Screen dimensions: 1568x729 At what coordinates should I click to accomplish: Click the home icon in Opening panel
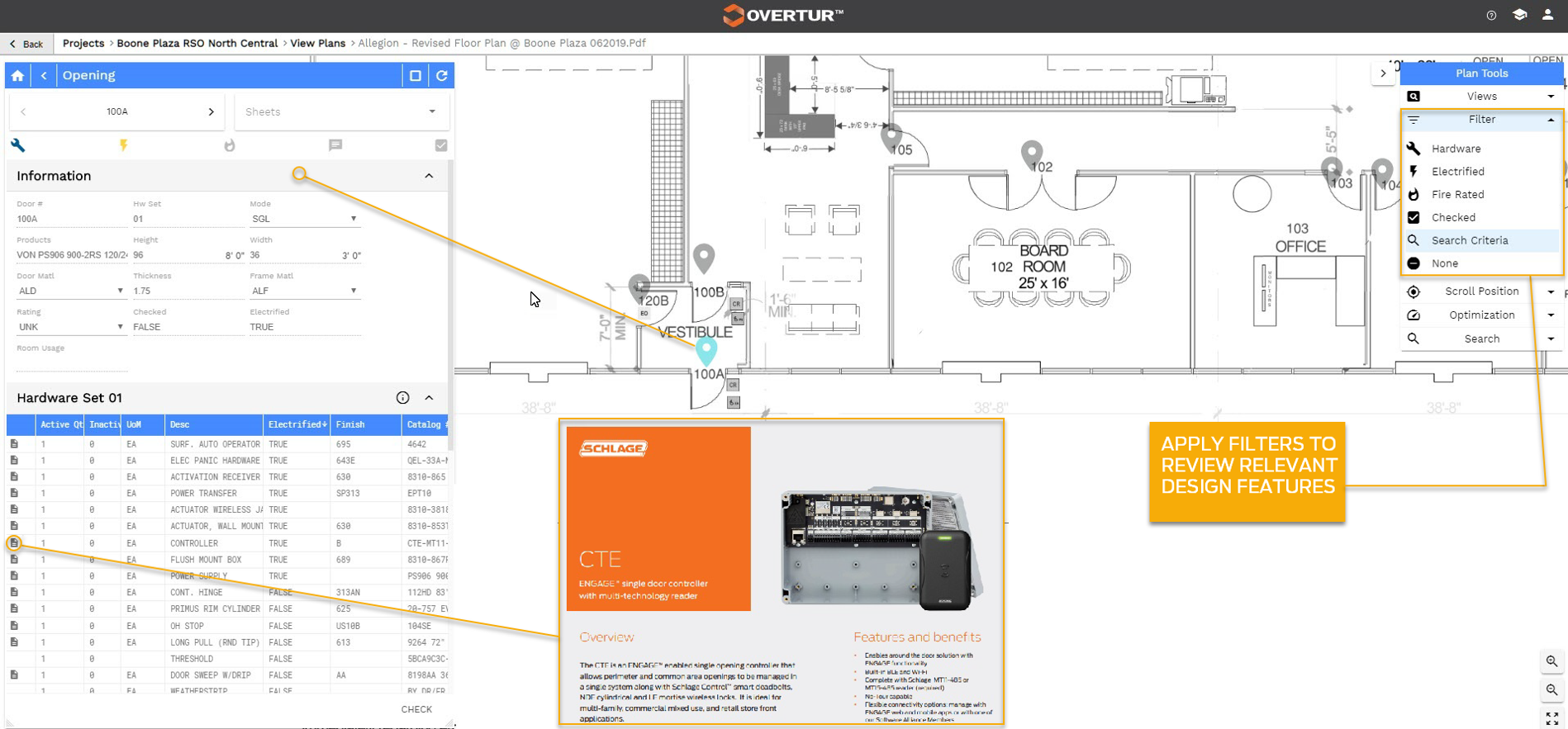tap(17, 75)
